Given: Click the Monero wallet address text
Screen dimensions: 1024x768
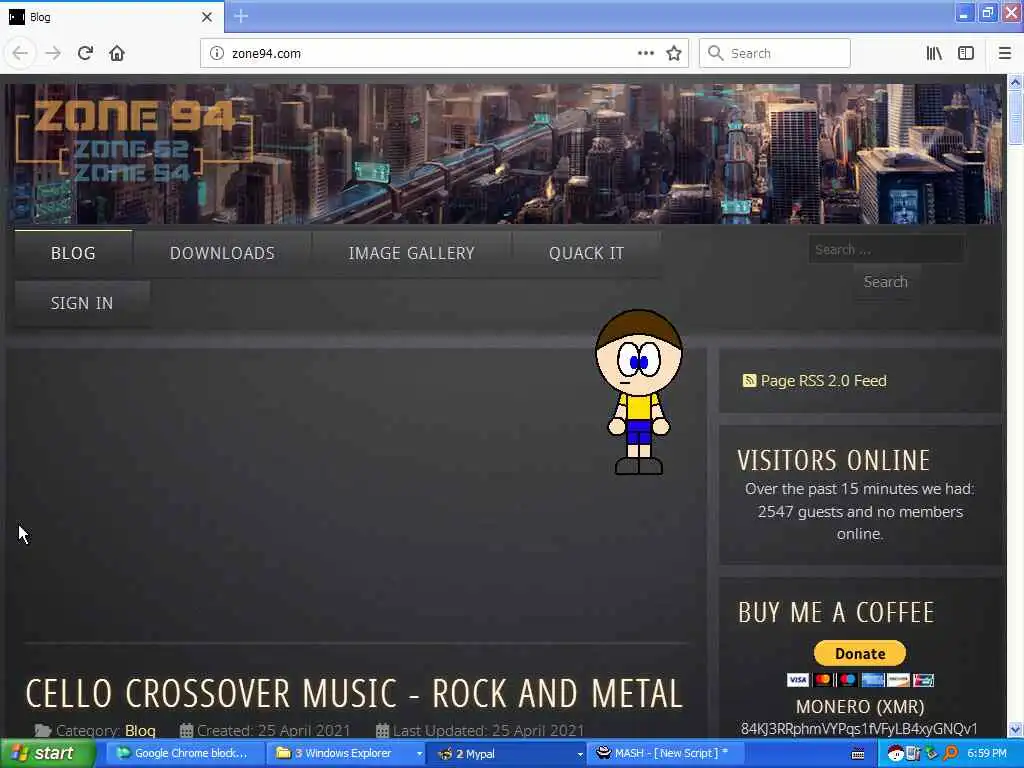Looking at the screenshot, I should click(x=859, y=729).
